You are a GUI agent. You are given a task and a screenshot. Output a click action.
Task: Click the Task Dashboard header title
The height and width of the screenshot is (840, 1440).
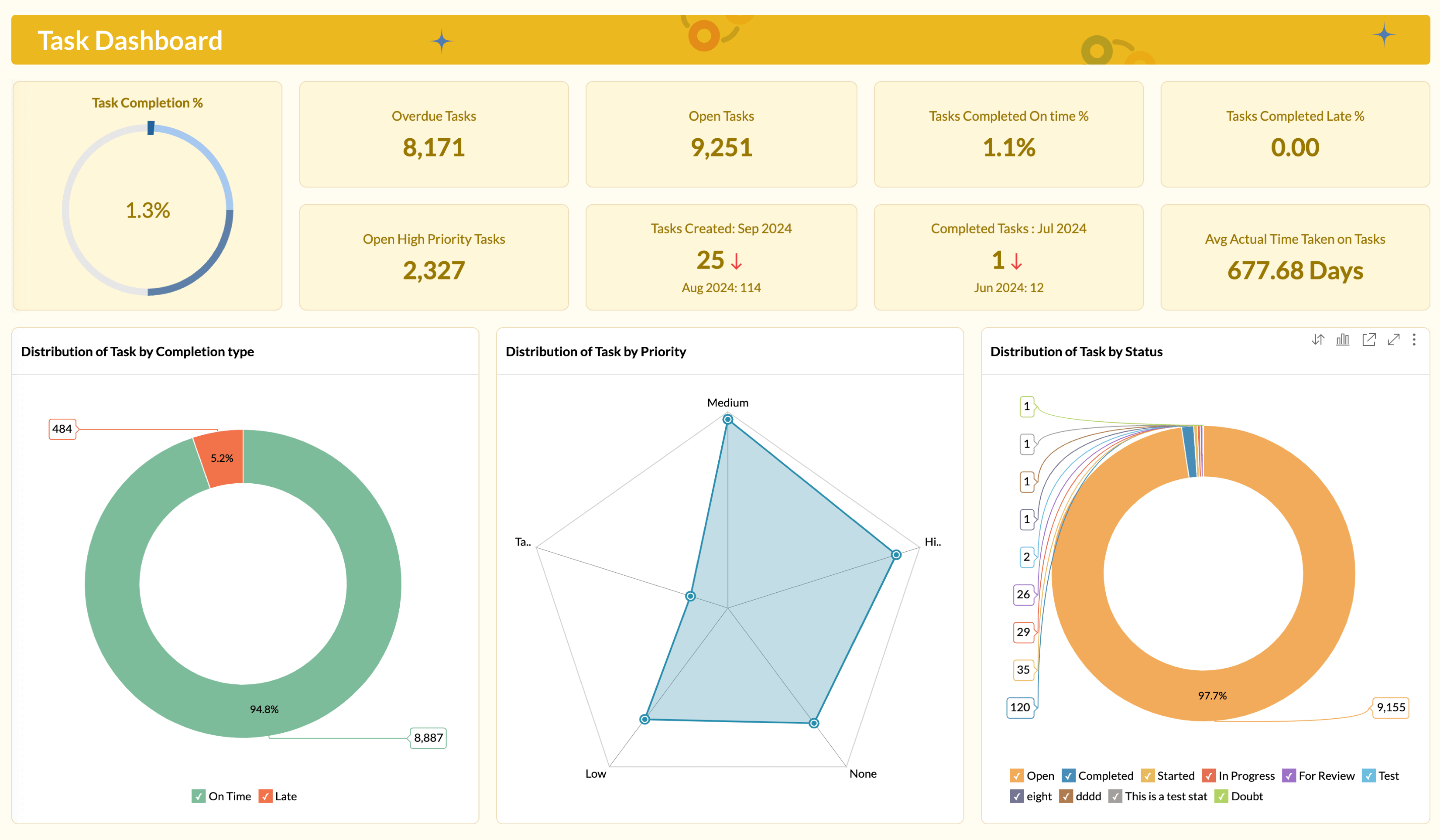pos(130,41)
